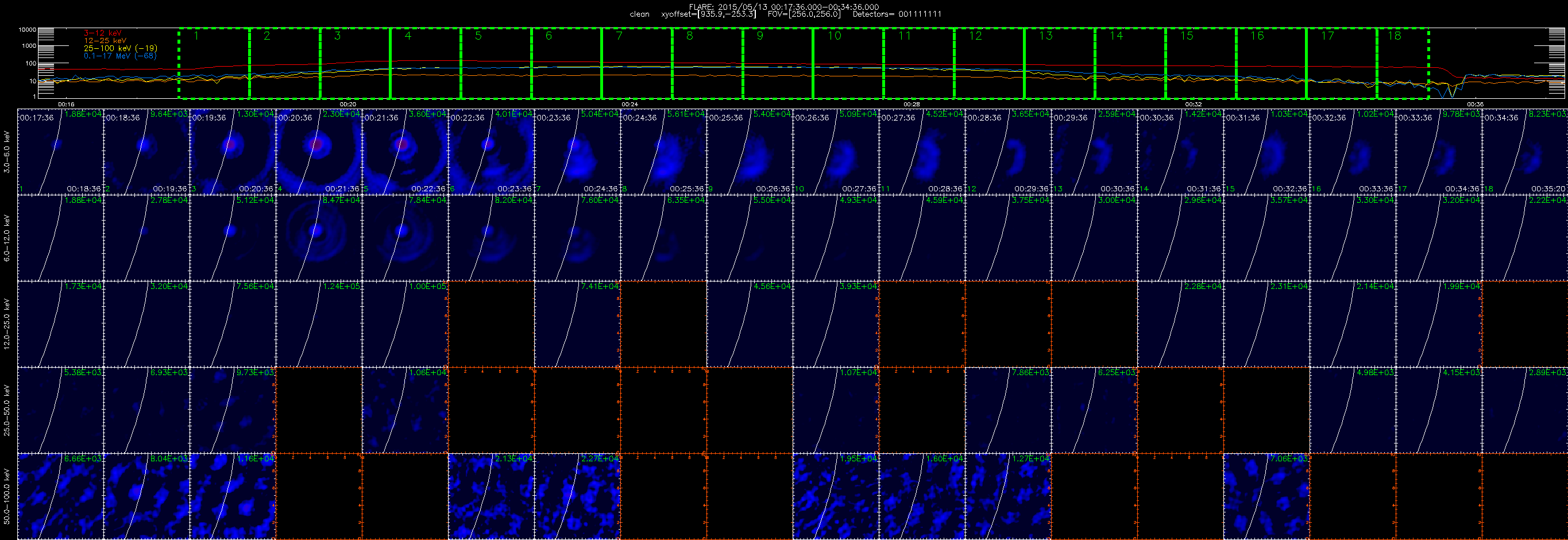The width and height of the screenshot is (1568, 540).
Task: Click the orange 12-25 keV legend entry
Action: coord(105,40)
